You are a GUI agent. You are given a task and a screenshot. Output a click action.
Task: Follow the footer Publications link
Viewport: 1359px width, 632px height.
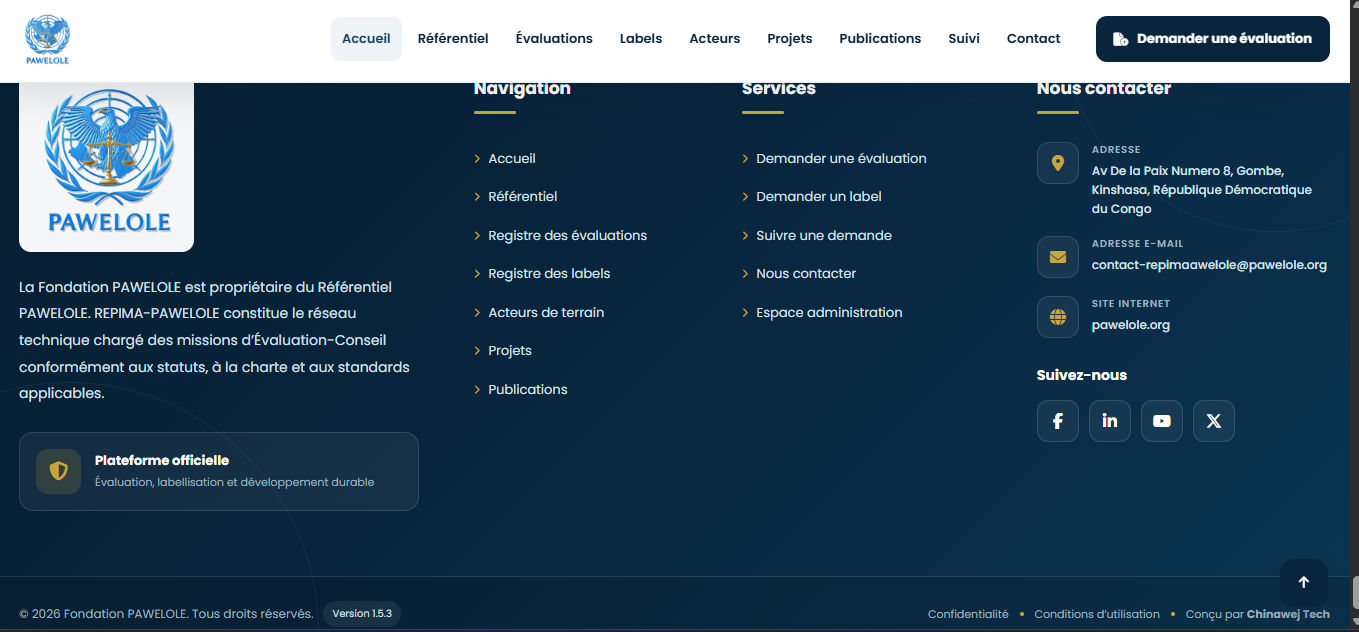point(528,390)
